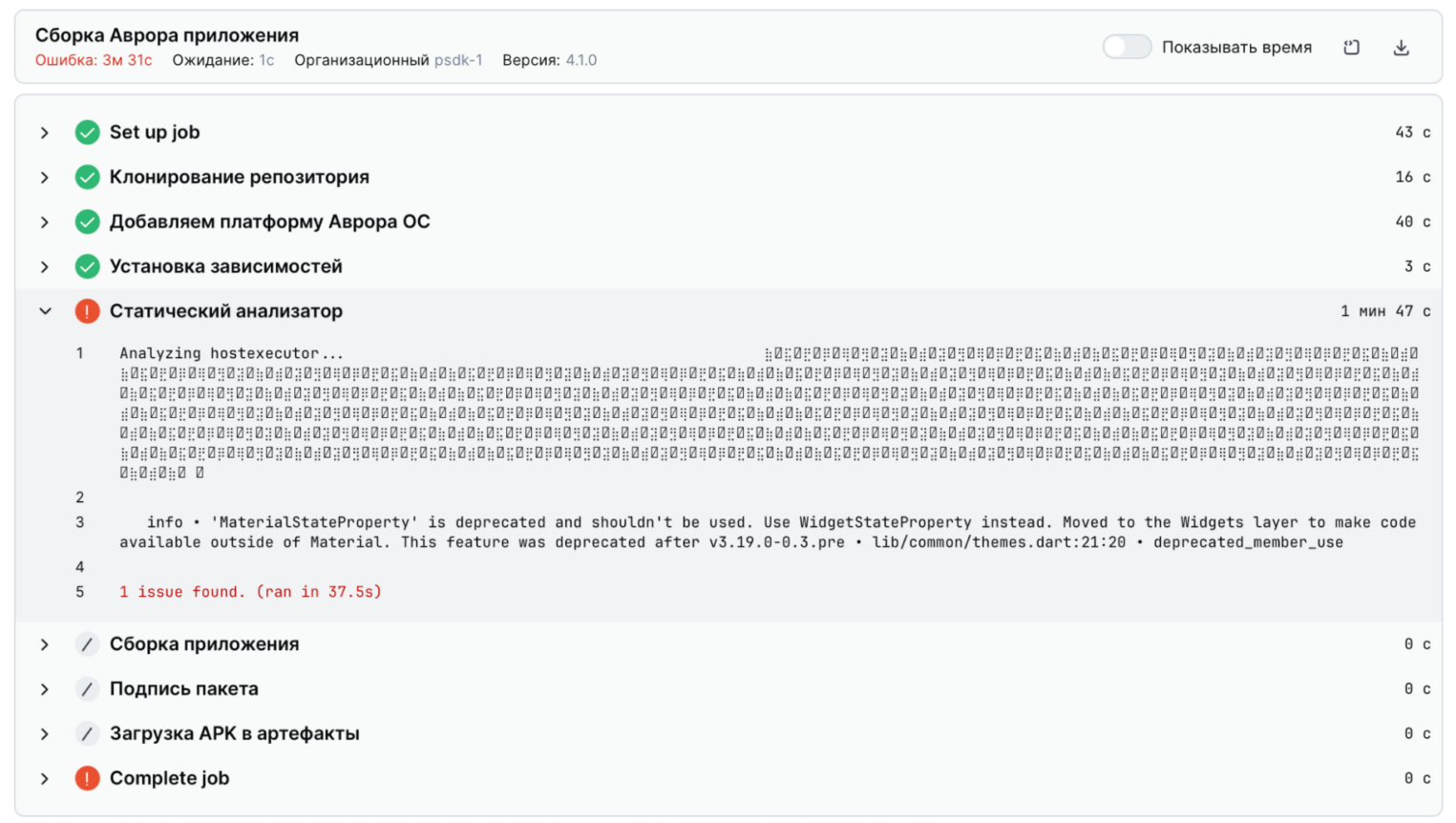Toggle the 'Показывать время' switch
The width and height of the screenshot is (1456, 823).
[x=1126, y=47]
